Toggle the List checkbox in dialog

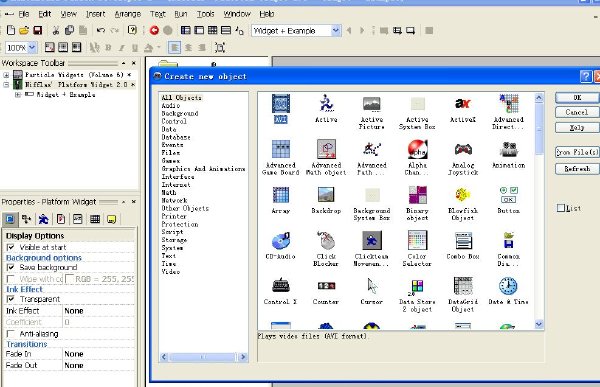tap(561, 208)
